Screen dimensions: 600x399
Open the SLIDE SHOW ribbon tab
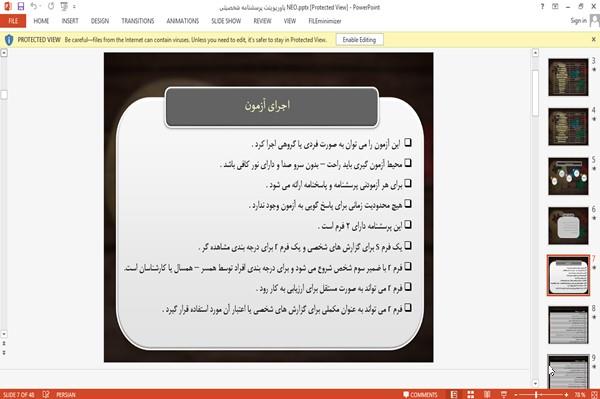[x=226, y=21]
